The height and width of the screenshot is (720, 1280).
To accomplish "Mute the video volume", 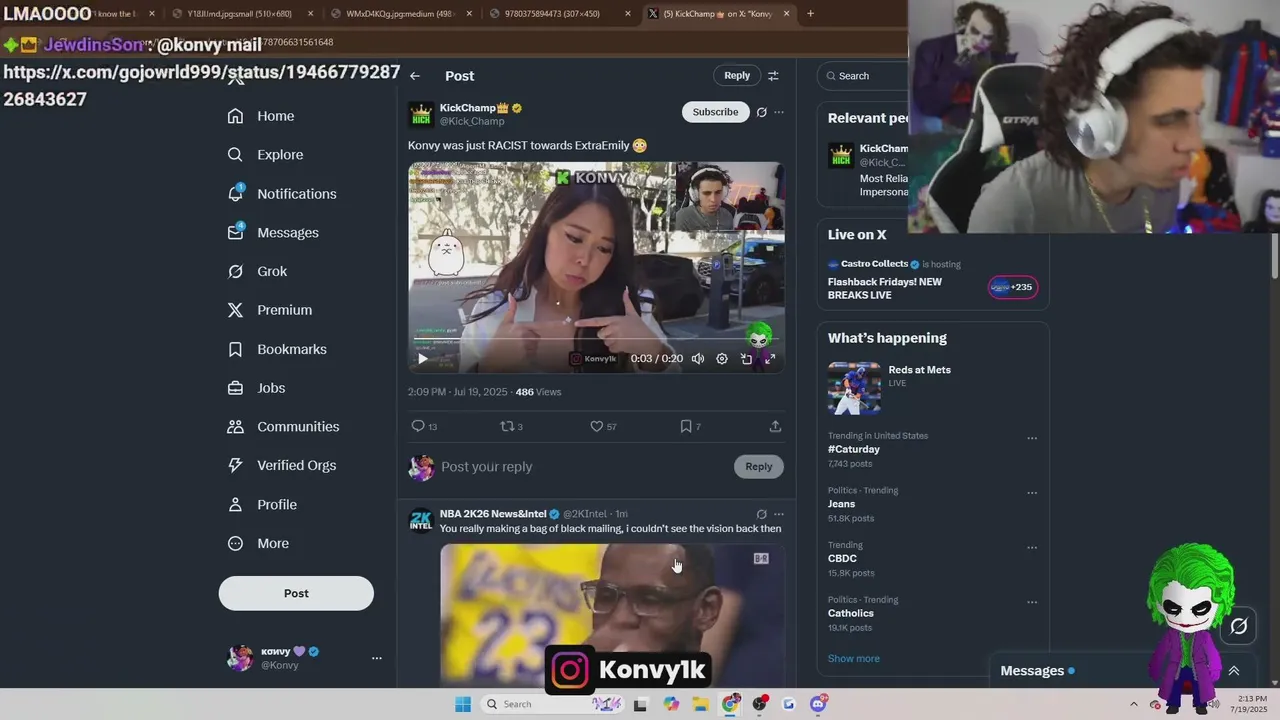I will (697, 359).
